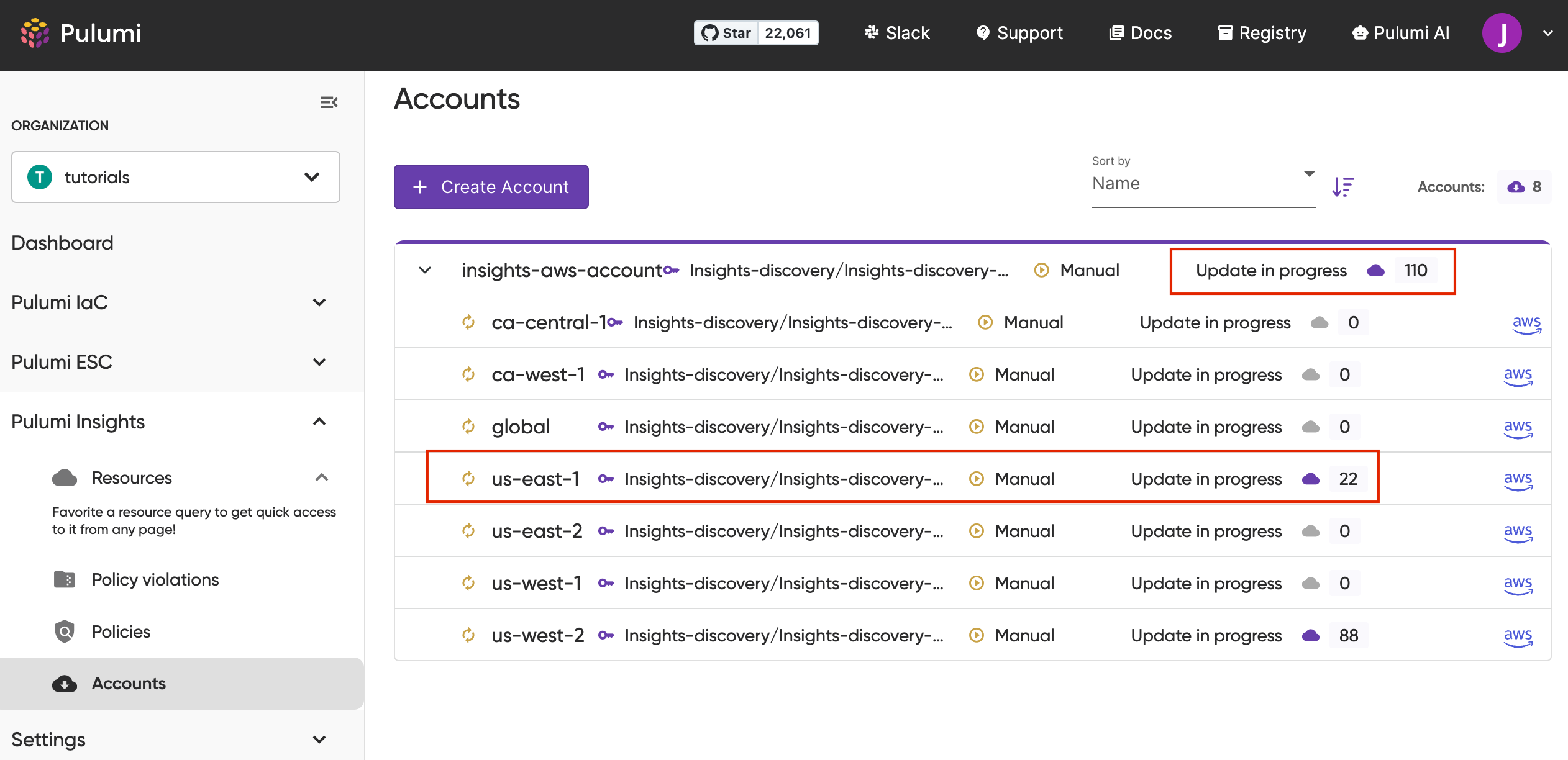Collapse the sidebar menu icon
Screen dimensions: 1568x760
coord(329,102)
